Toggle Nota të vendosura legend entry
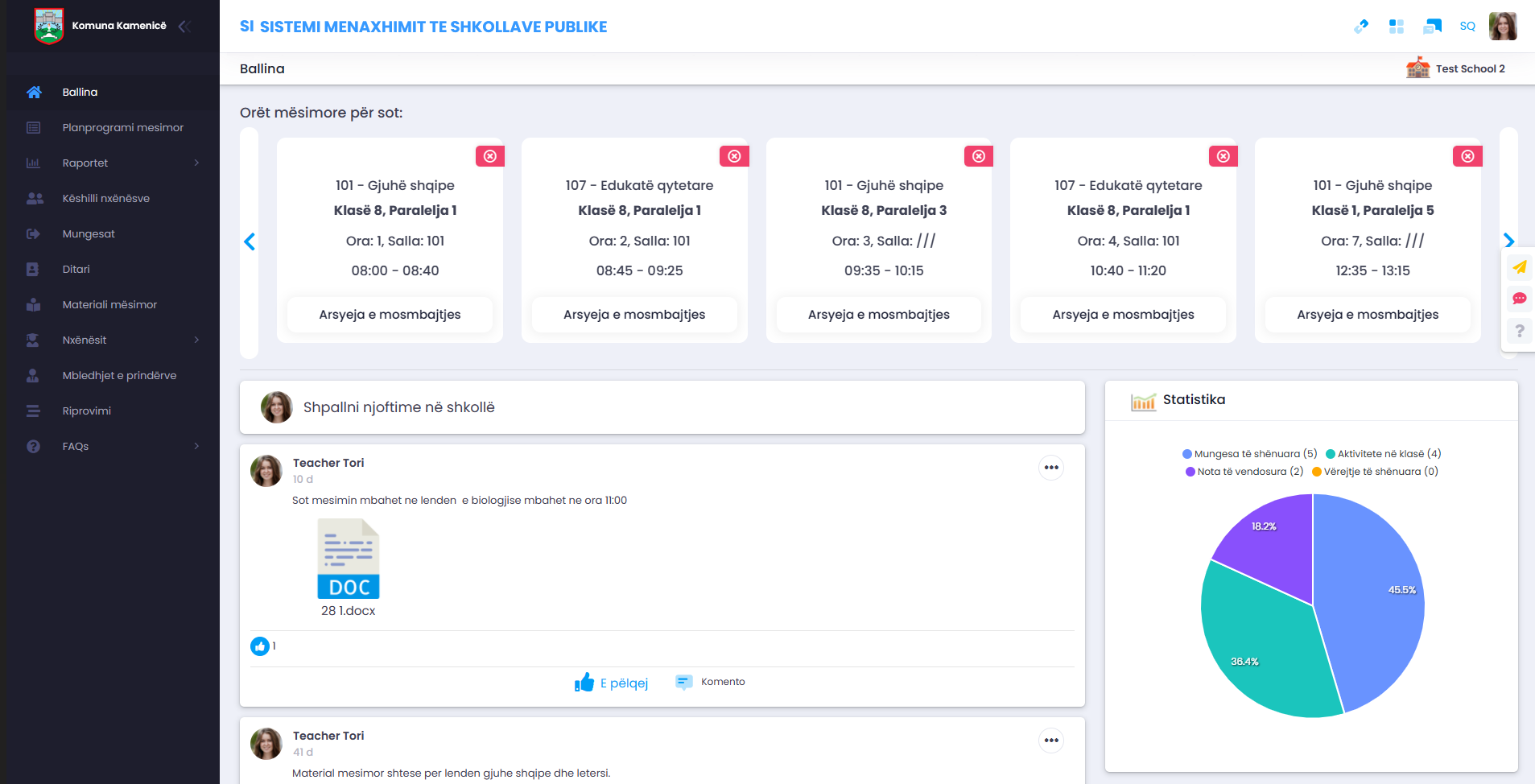Image resolution: width=1535 pixels, height=784 pixels. click(1244, 472)
